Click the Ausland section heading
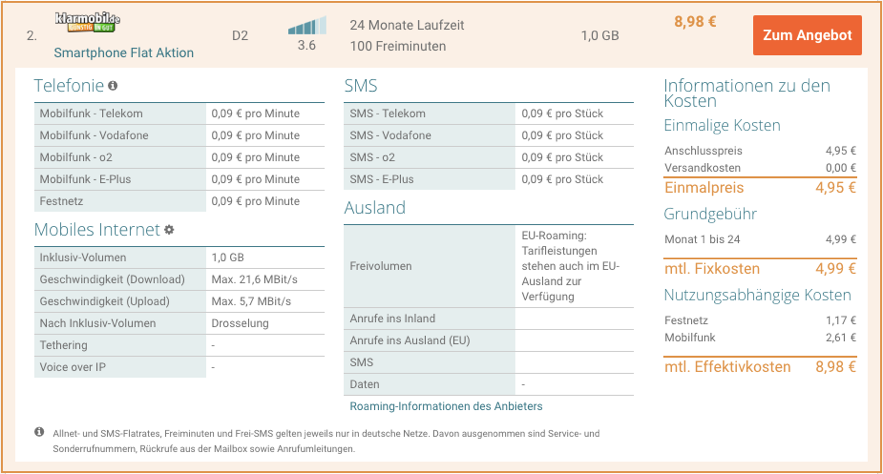The width and height of the screenshot is (883, 474). (375, 208)
